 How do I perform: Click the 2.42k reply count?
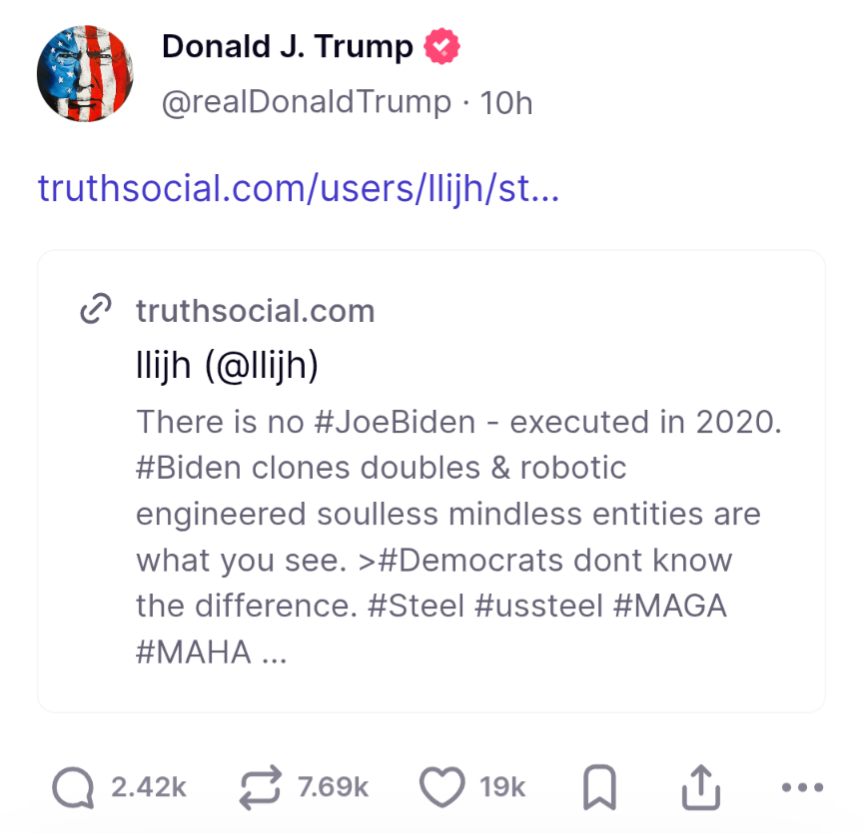click(x=148, y=788)
